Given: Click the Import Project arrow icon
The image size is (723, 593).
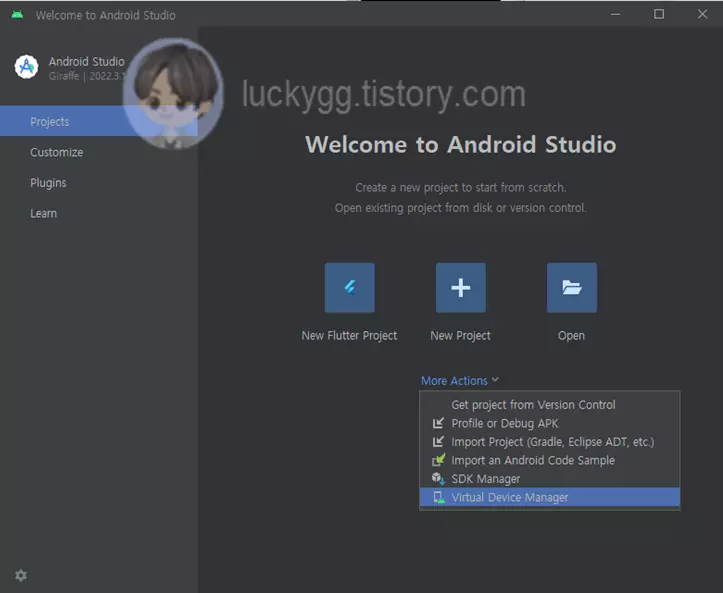Looking at the screenshot, I should (x=438, y=441).
